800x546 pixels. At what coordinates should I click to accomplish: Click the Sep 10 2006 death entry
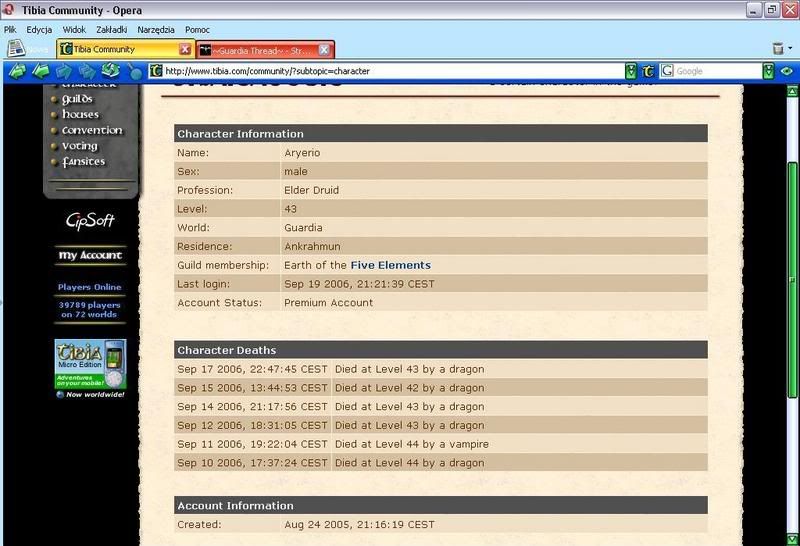coord(440,463)
